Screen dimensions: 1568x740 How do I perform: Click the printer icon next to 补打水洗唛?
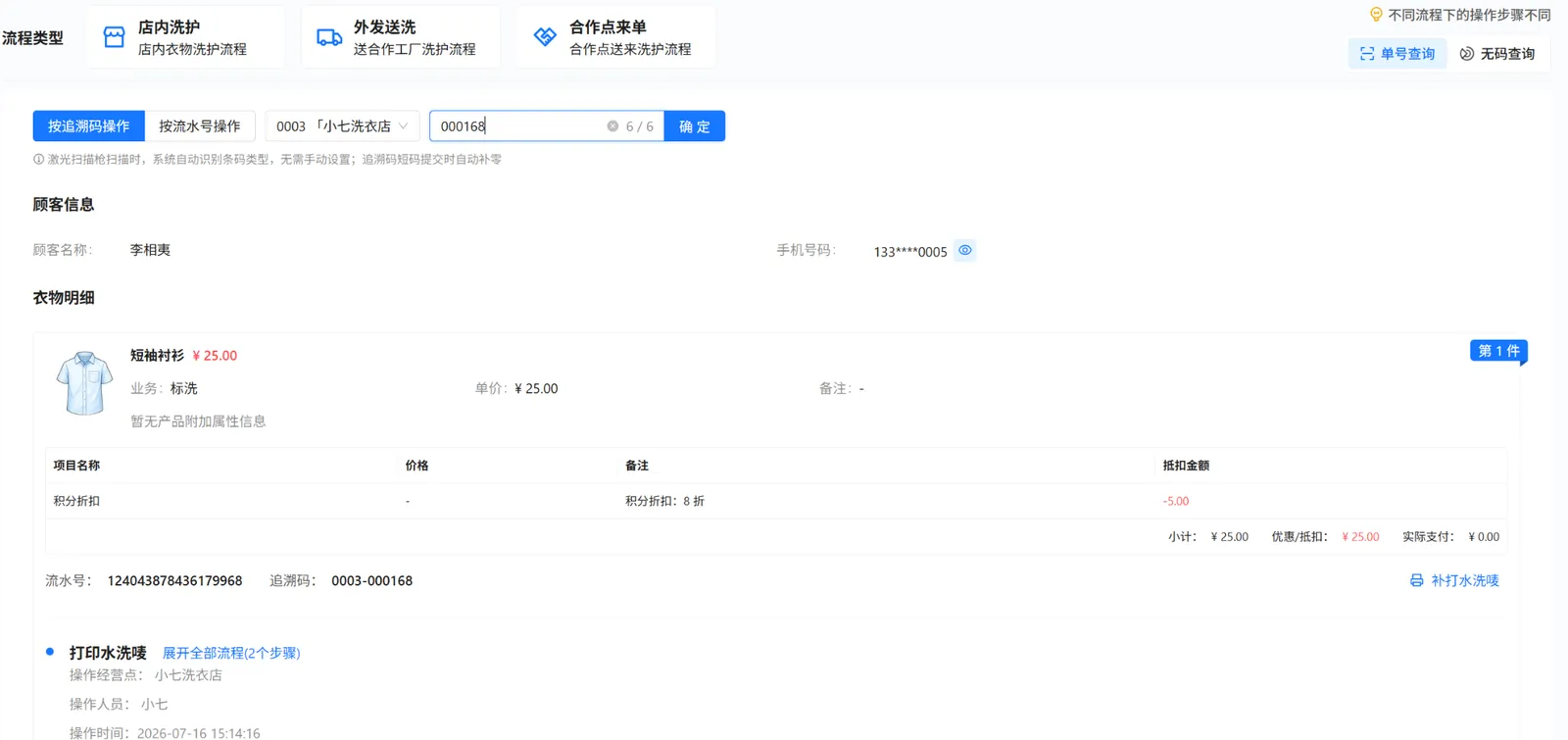click(x=1416, y=580)
